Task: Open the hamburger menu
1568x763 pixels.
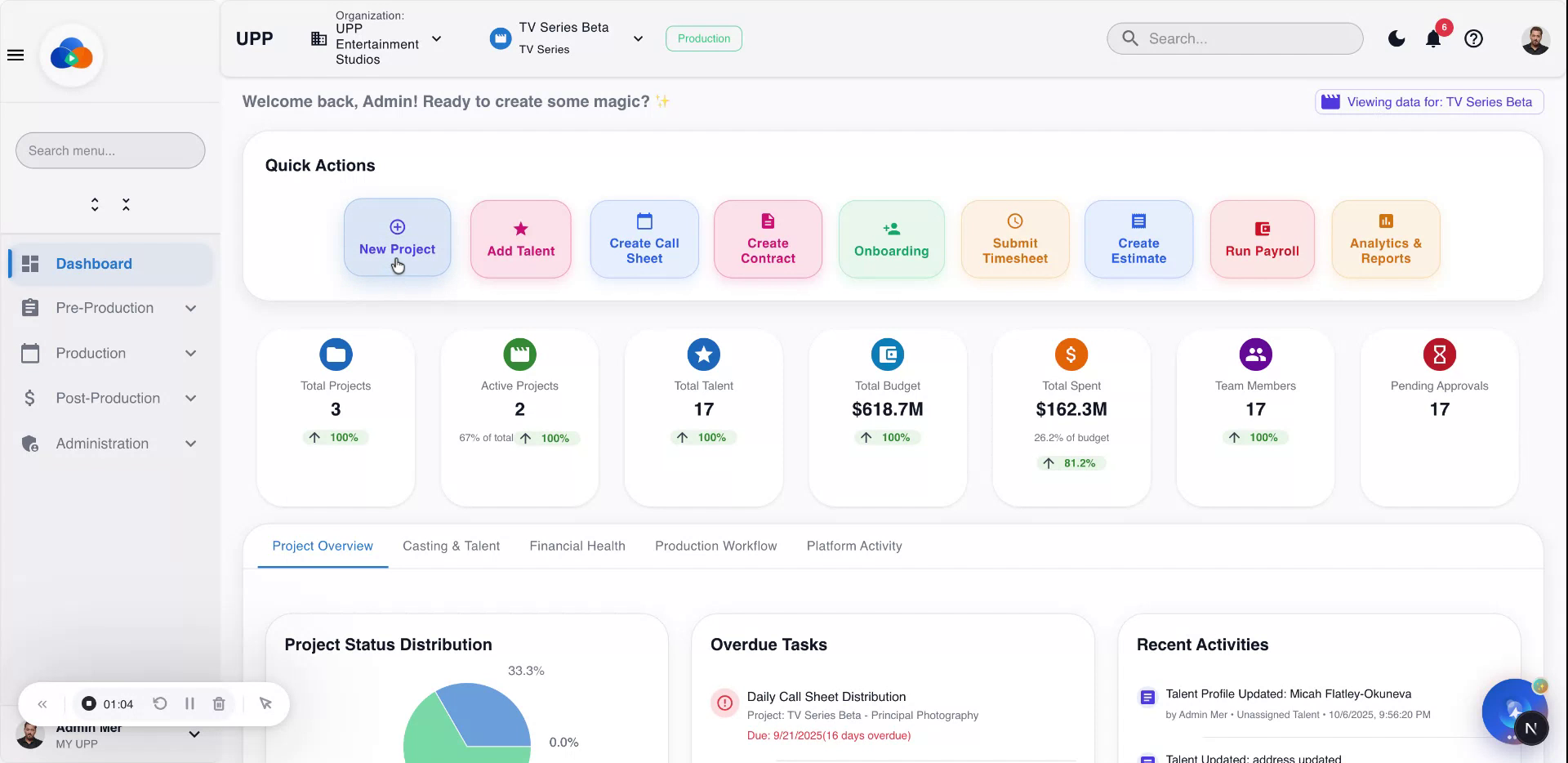Action: [x=16, y=55]
